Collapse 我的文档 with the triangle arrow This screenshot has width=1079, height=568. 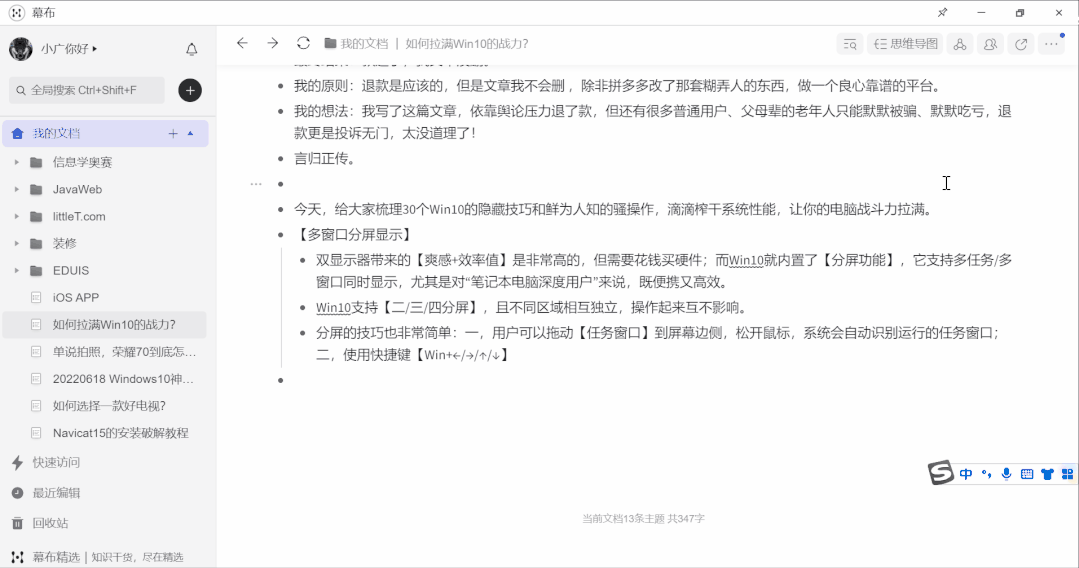191,134
